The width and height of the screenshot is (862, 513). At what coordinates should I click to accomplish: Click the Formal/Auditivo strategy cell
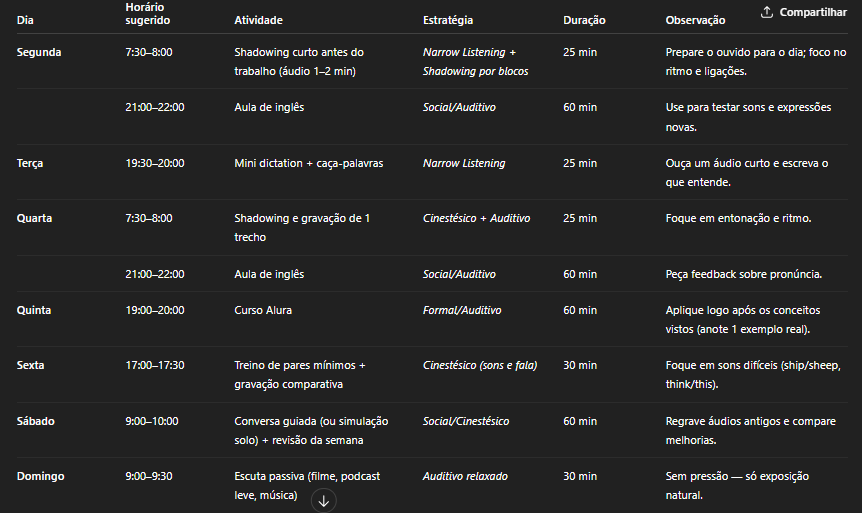(462, 310)
